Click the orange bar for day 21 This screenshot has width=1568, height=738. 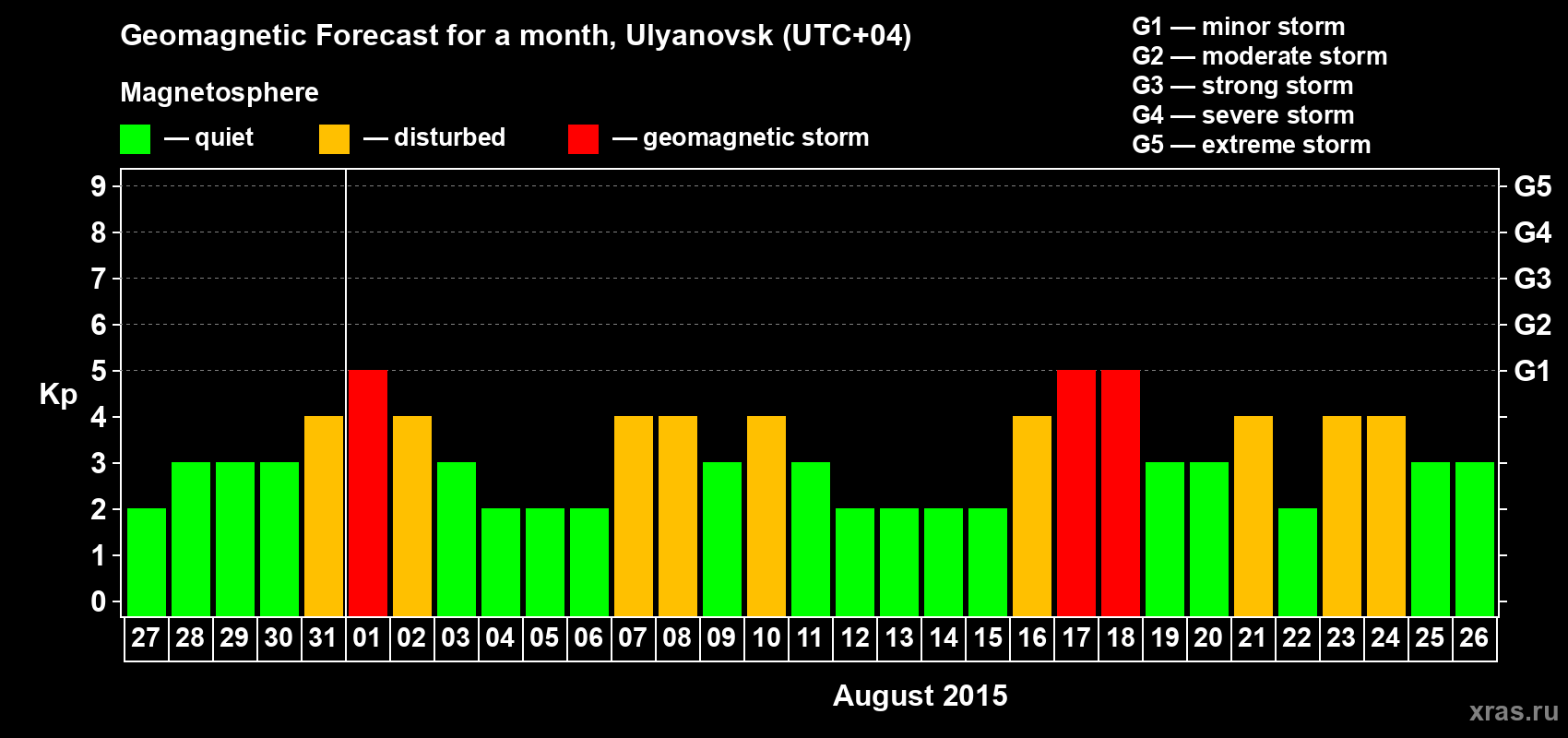pos(1253,516)
